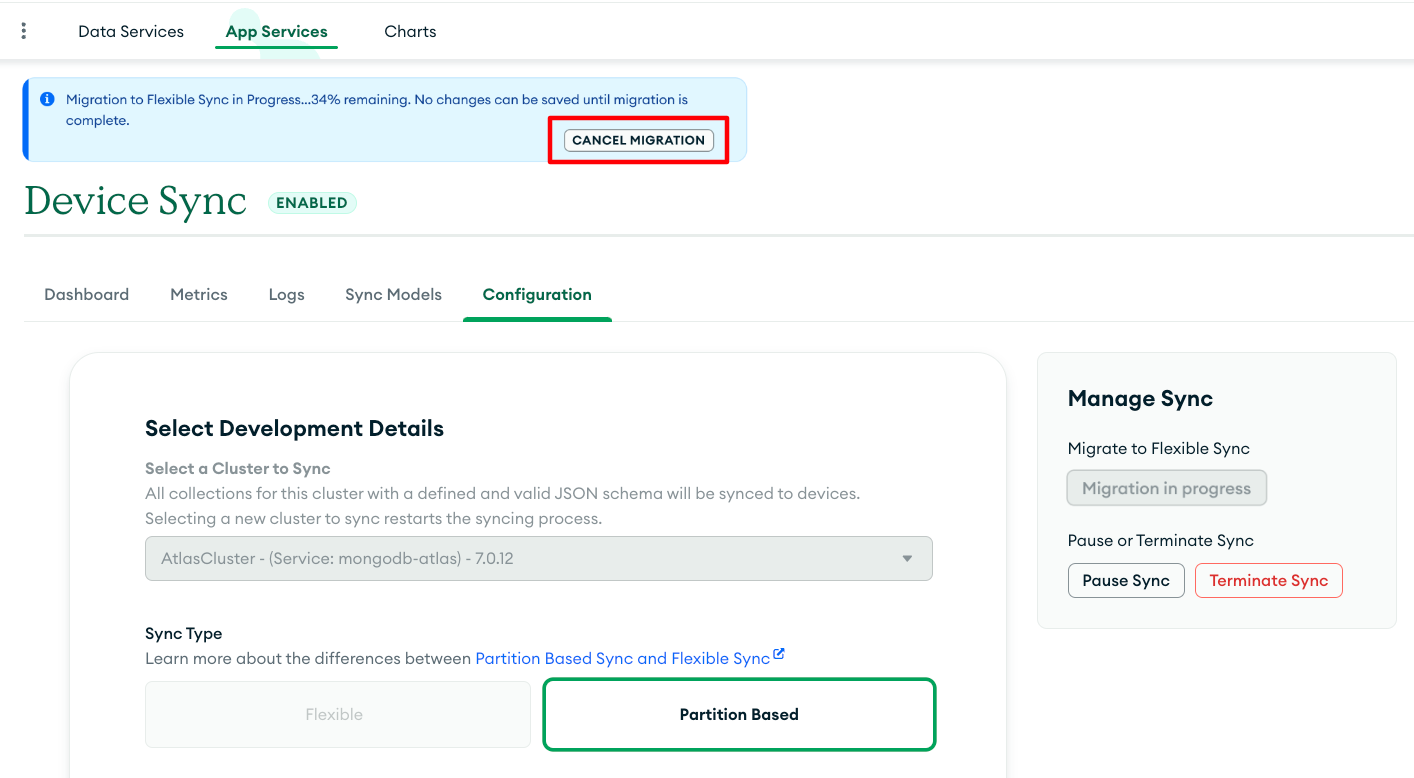Open the vertical three-dot menu

point(24,31)
